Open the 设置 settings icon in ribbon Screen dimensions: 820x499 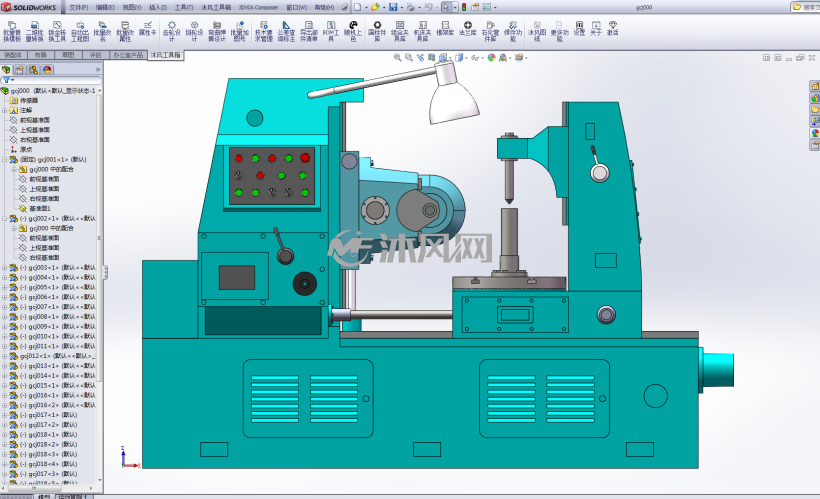579,28
